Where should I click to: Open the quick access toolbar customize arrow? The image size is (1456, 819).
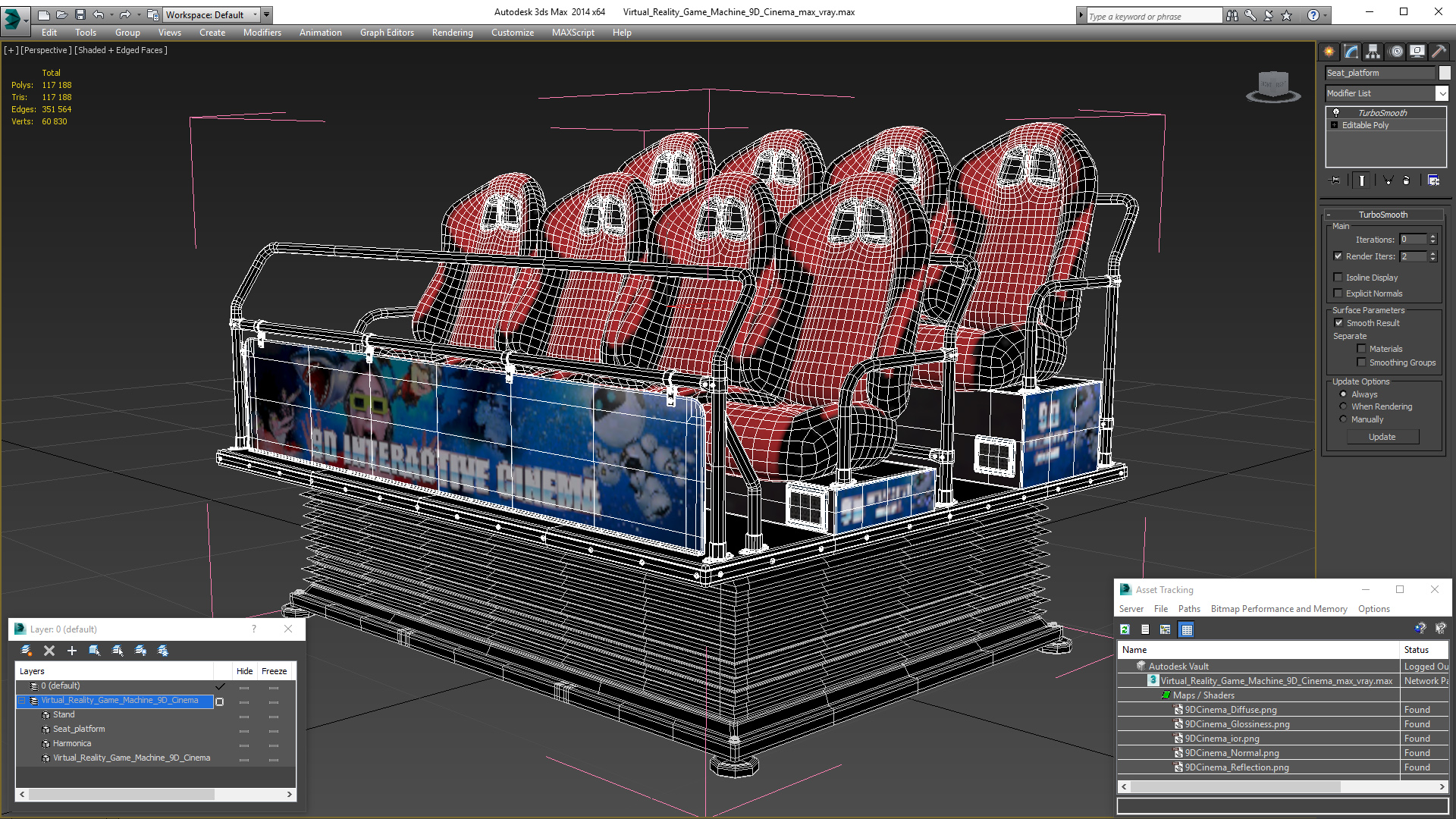266,14
